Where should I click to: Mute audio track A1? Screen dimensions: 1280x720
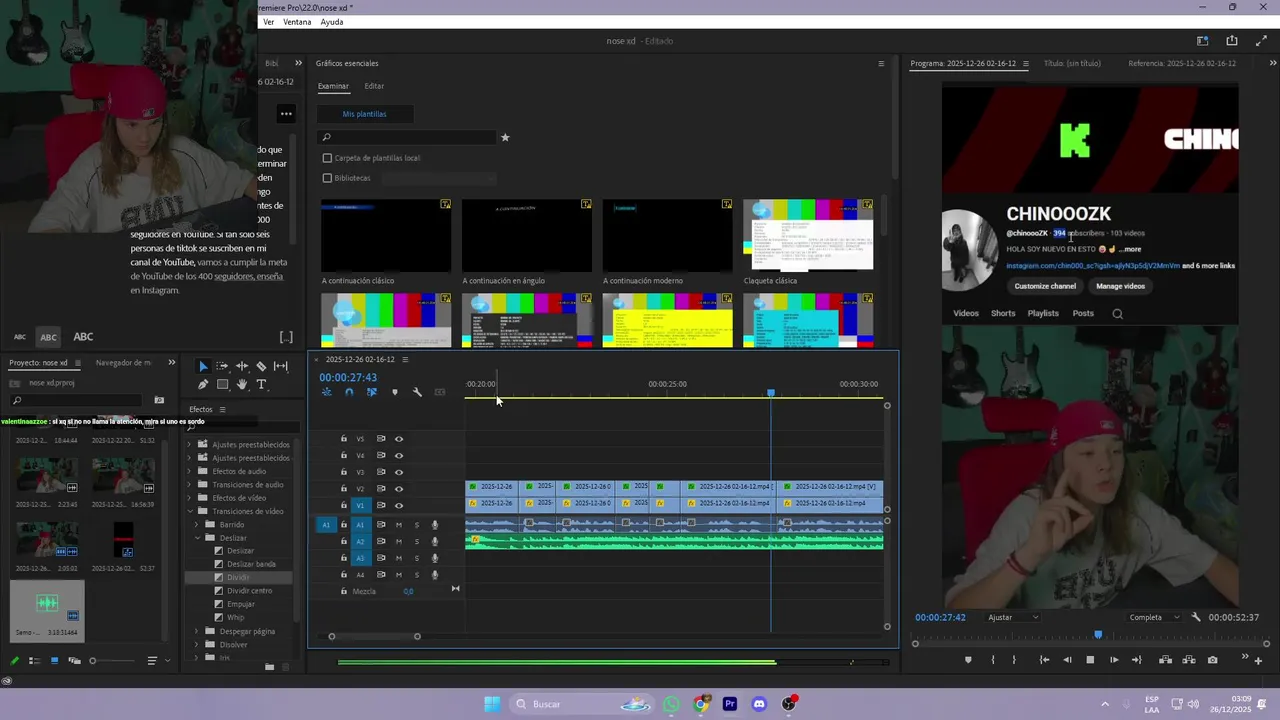(398, 525)
